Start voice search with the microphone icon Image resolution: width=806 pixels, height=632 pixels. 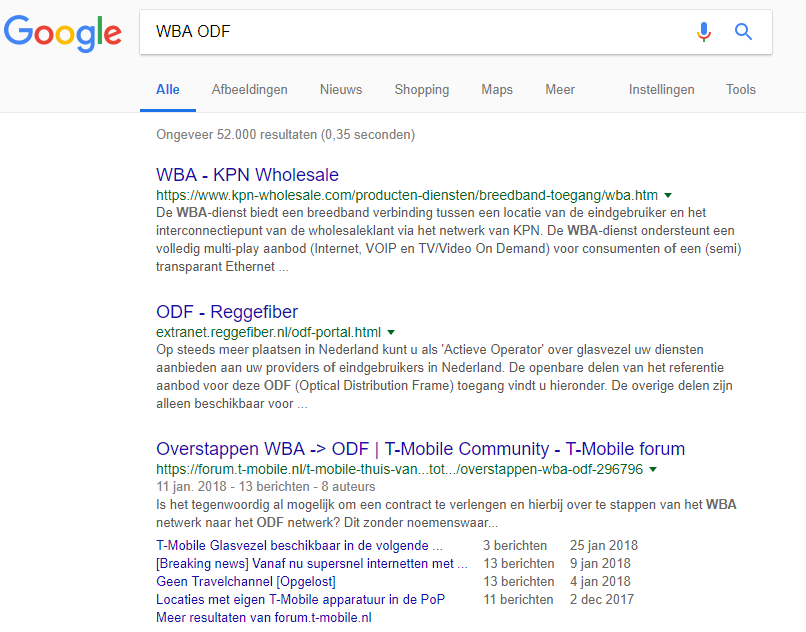coord(704,32)
